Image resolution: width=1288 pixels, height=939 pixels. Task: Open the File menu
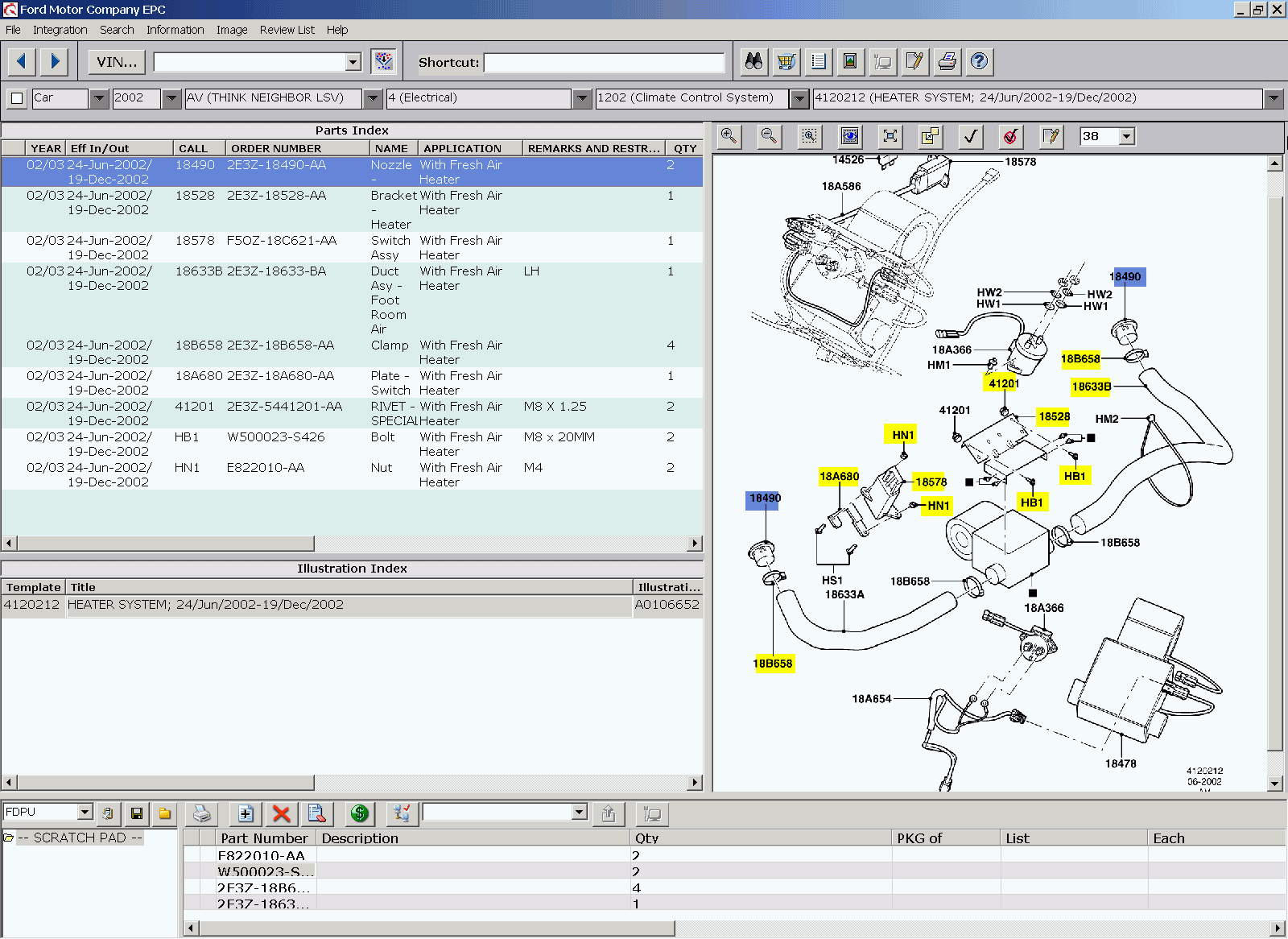pos(13,30)
